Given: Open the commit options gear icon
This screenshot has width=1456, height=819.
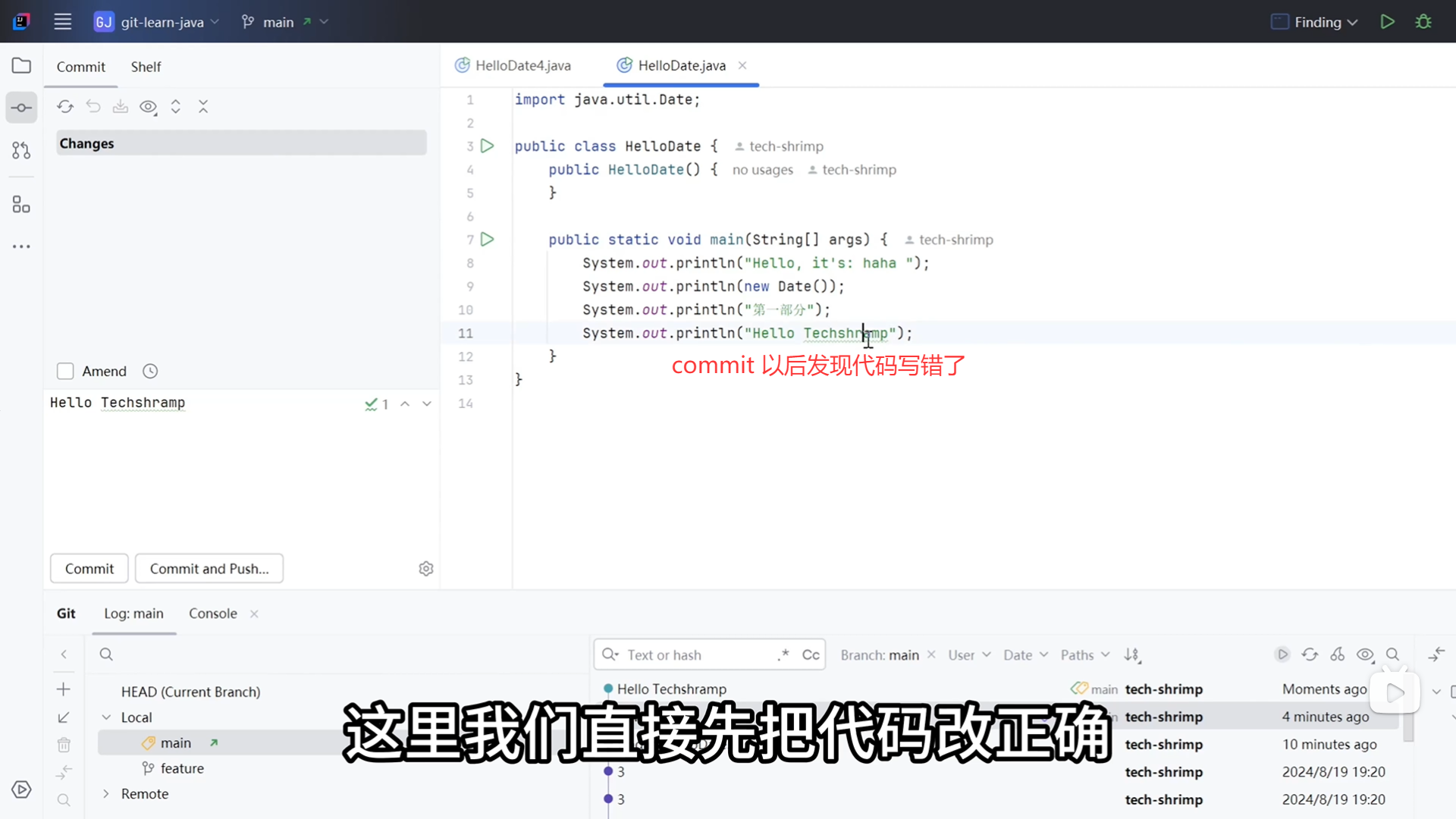Looking at the screenshot, I should click(426, 569).
